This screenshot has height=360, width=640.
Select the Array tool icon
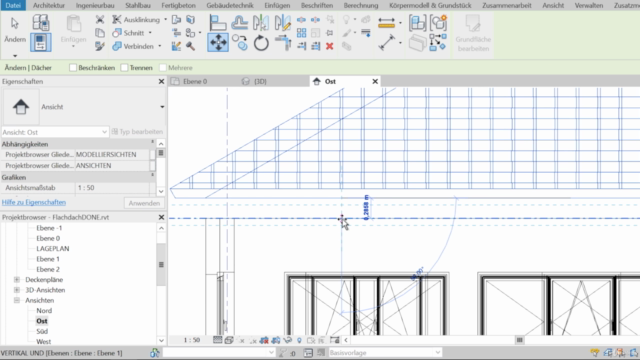coord(302,33)
